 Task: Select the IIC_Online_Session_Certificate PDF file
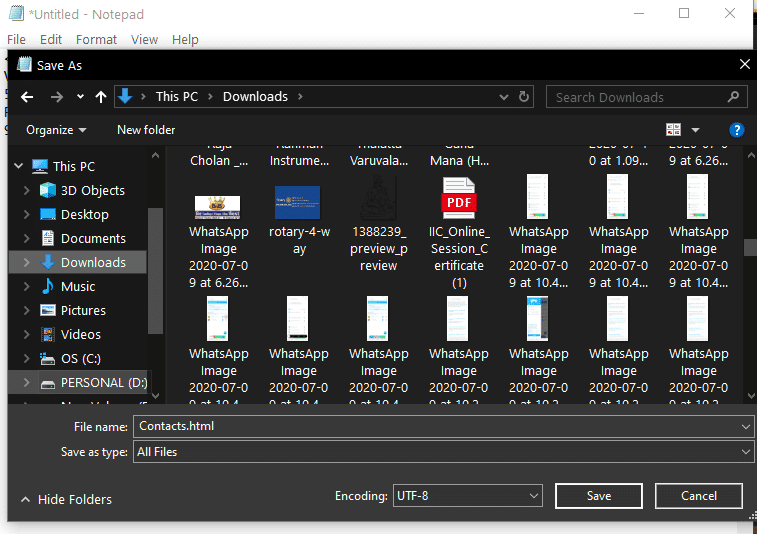459,232
